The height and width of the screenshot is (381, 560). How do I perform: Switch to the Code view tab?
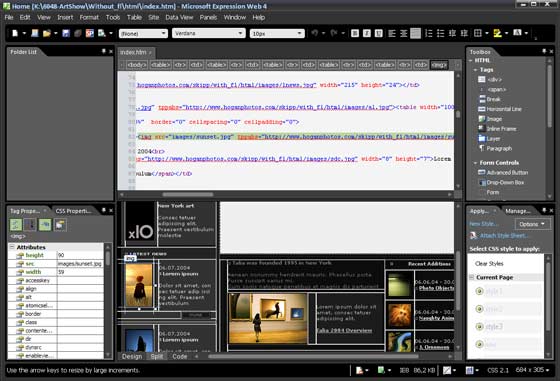[180, 356]
